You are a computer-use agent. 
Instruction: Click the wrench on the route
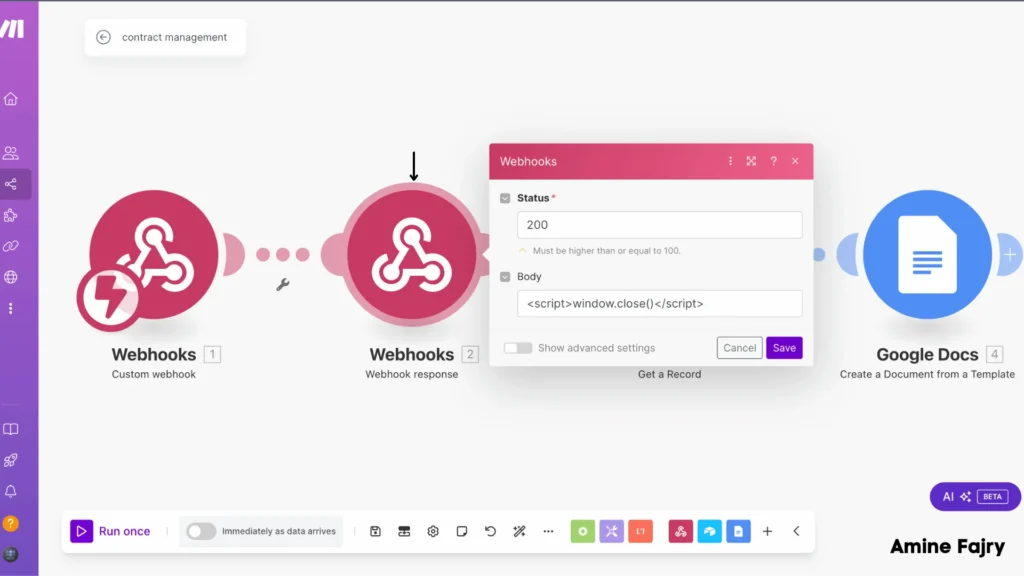[x=282, y=285]
